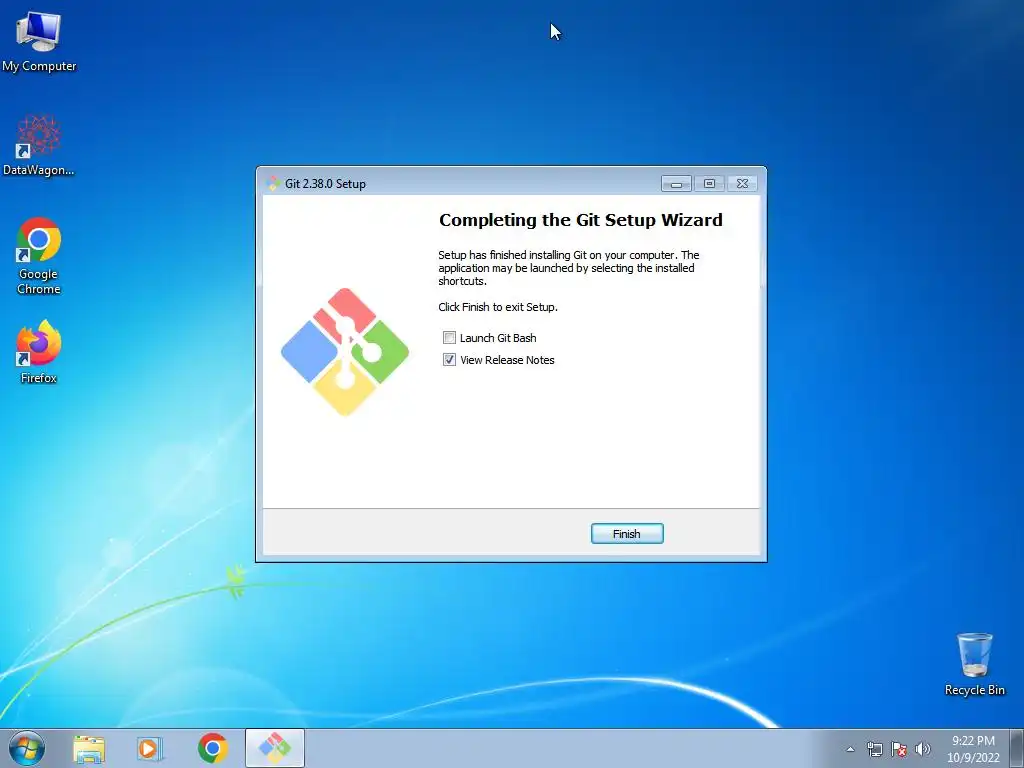
Task: Click the network tray icon
Action: coord(874,749)
